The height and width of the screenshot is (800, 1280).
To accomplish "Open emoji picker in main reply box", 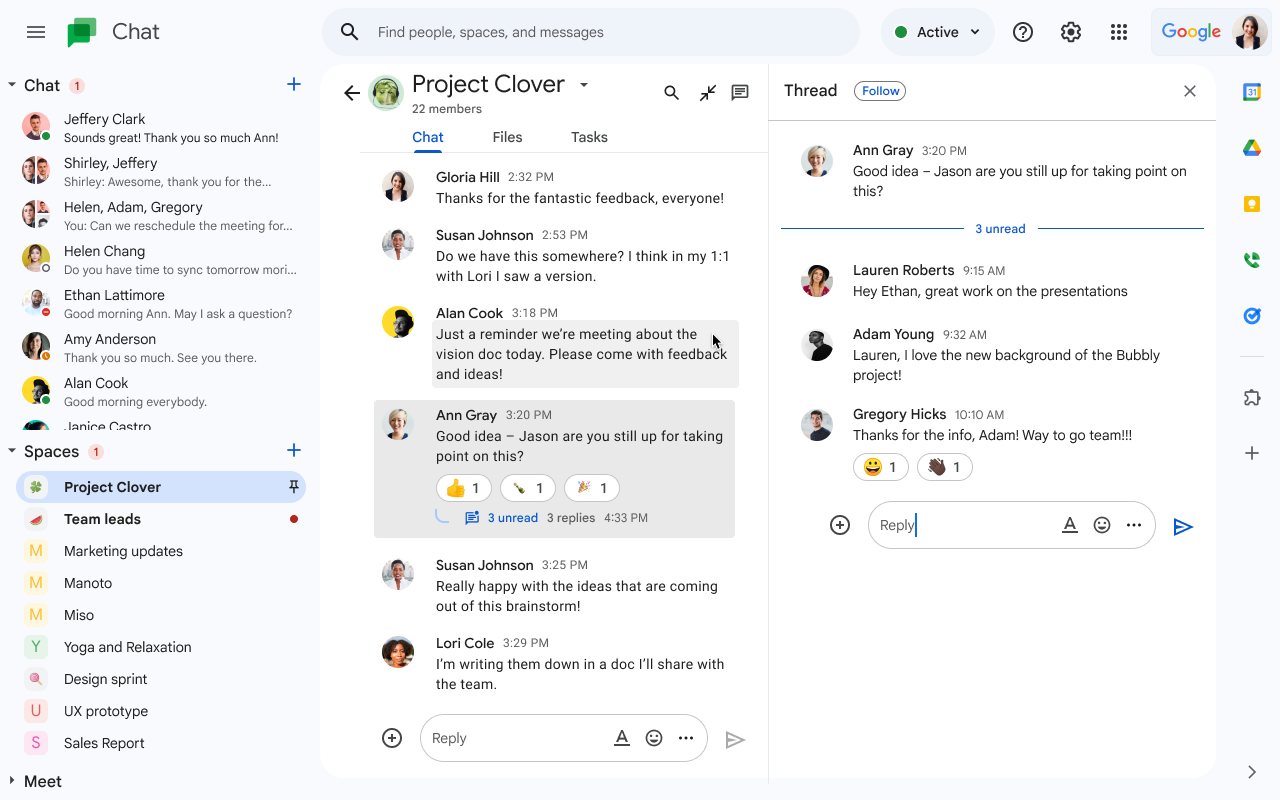I will [x=654, y=738].
